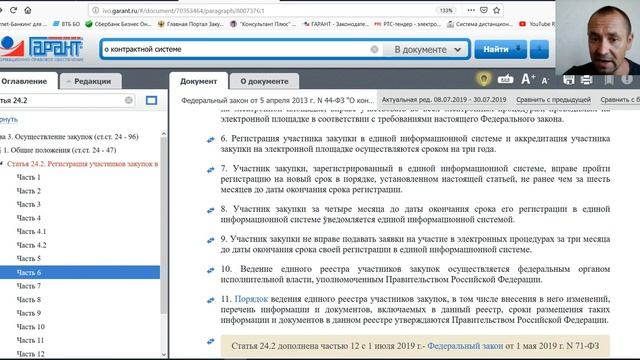The image size is (640, 360).
Task: Increase font size with A+ icon
Action: 528,79
